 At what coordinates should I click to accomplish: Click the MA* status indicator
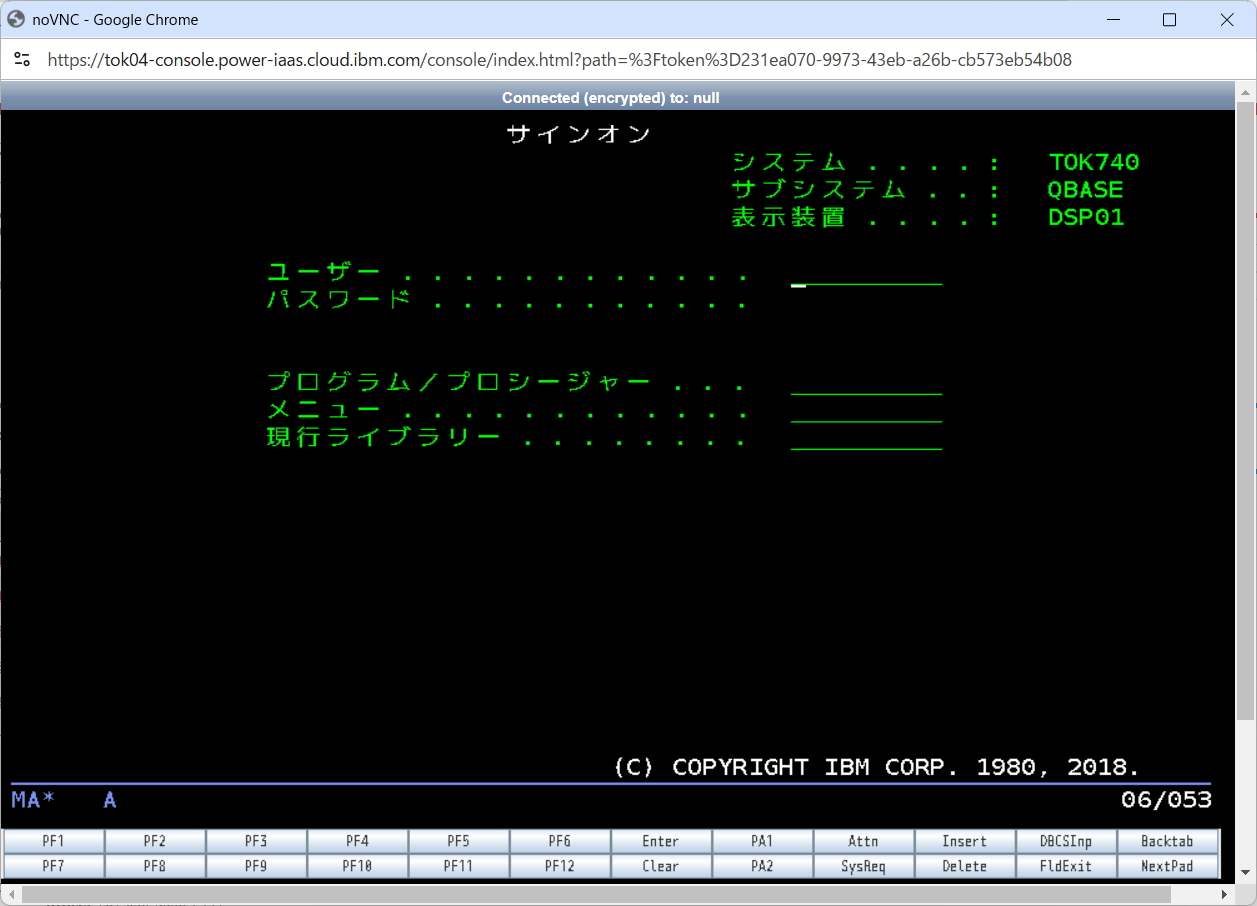pos(33,799)
